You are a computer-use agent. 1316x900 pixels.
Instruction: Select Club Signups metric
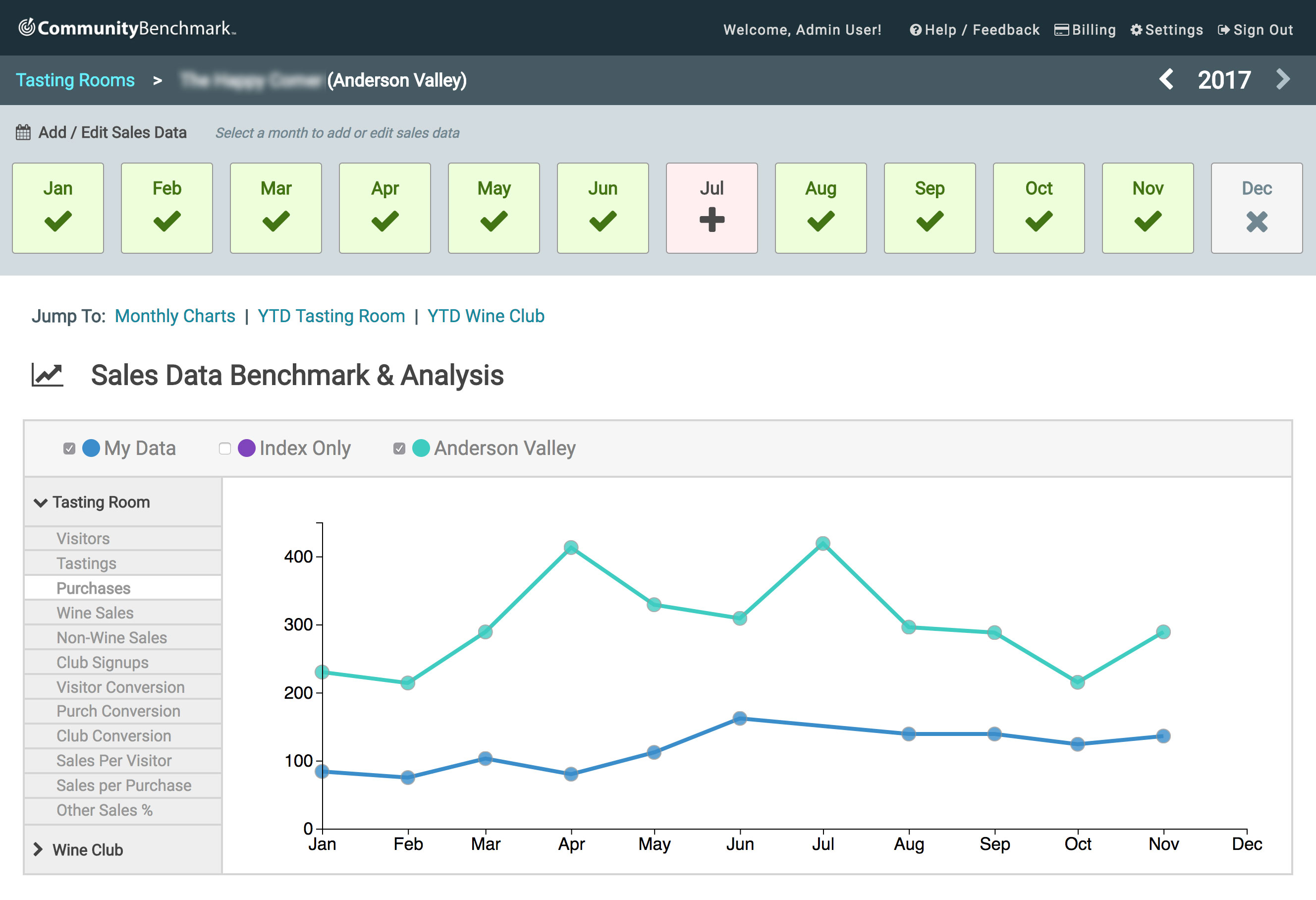[x=123, y=662]
